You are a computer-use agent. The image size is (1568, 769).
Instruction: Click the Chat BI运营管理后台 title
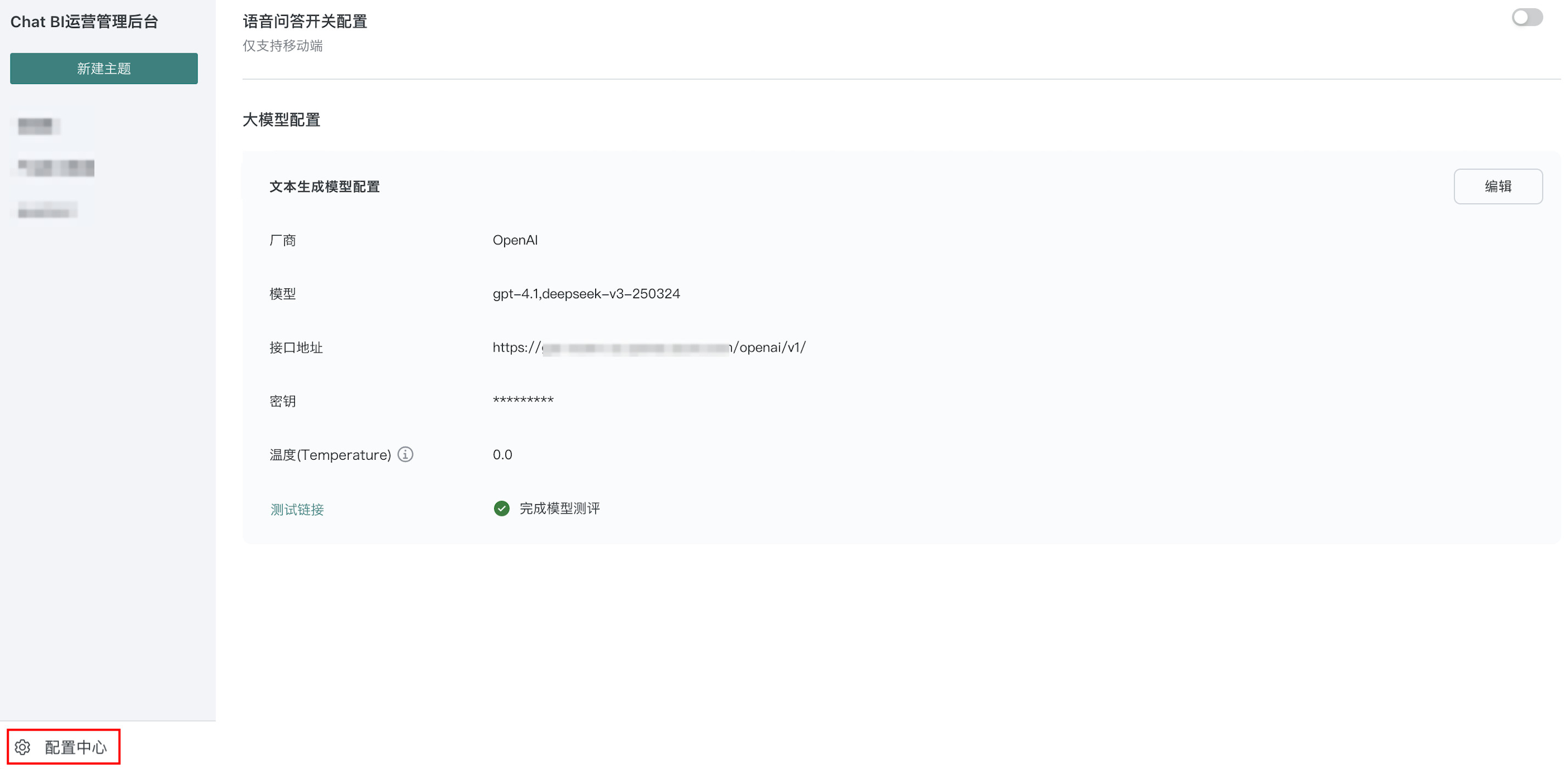pyautogui.click(x=84, y=22)
